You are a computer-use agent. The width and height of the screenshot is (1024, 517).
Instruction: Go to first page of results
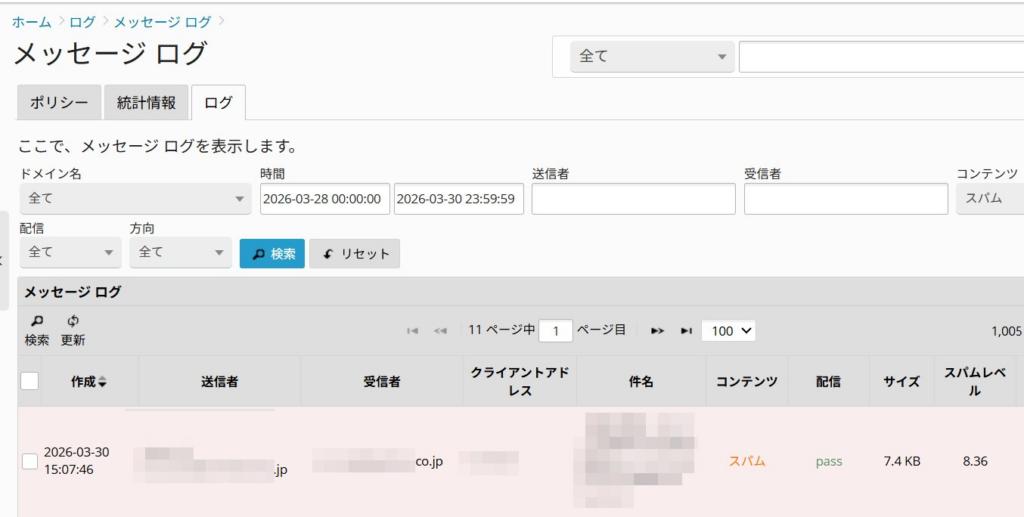click(412, 331)
